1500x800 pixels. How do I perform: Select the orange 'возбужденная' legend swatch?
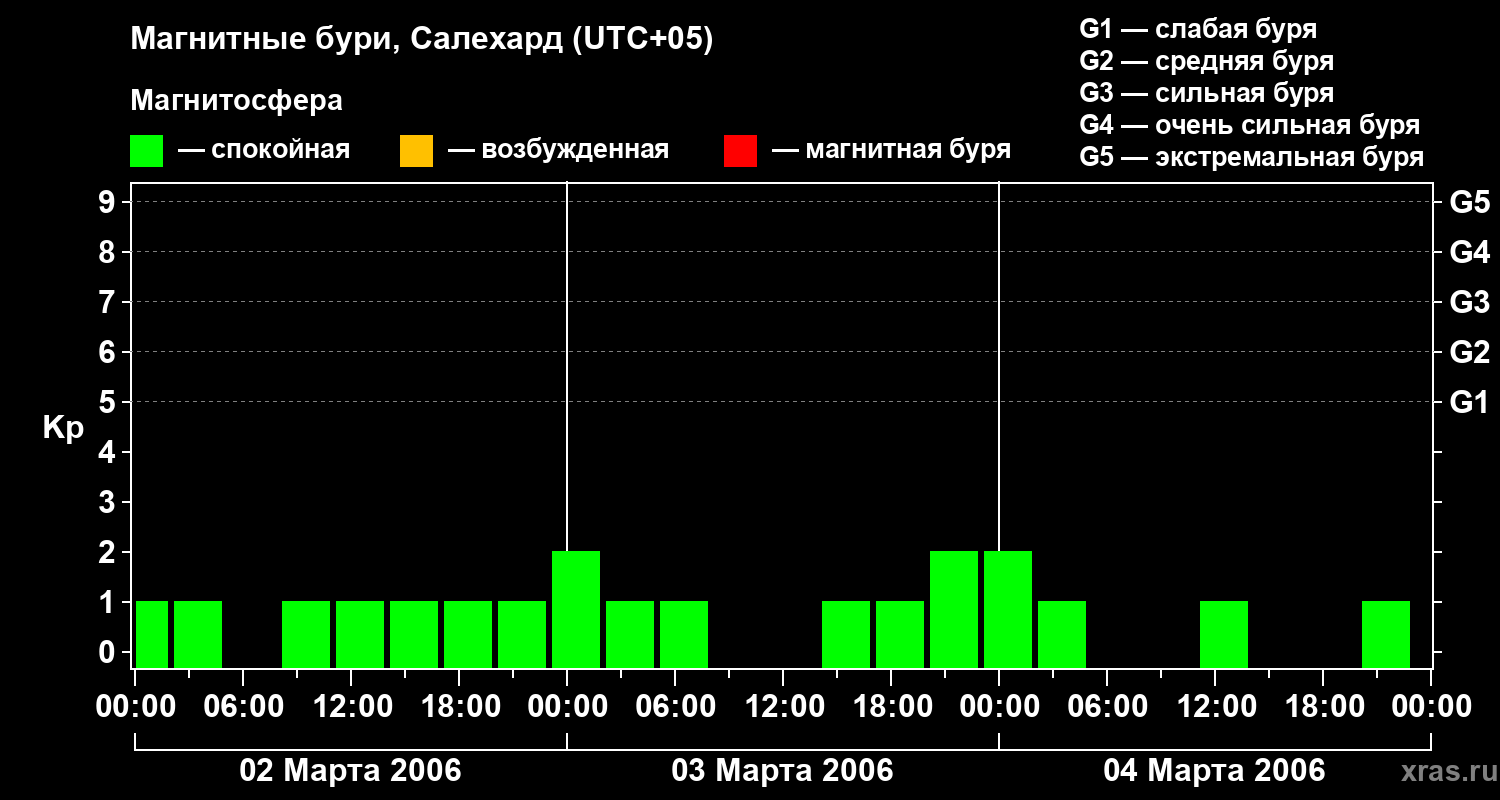416,151
